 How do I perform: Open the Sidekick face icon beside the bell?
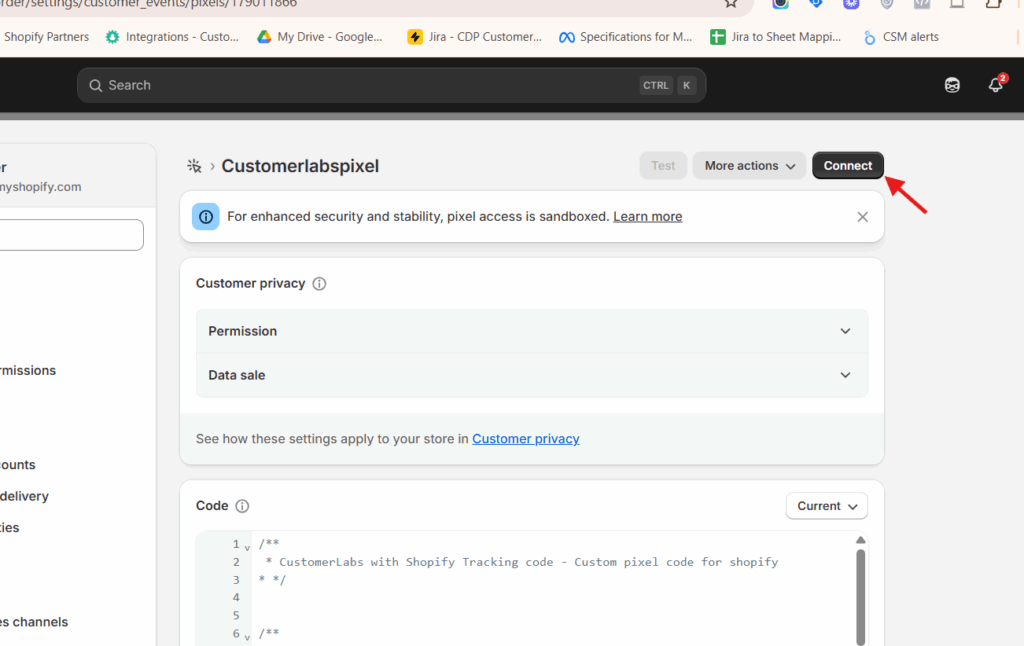coord(952,85)
